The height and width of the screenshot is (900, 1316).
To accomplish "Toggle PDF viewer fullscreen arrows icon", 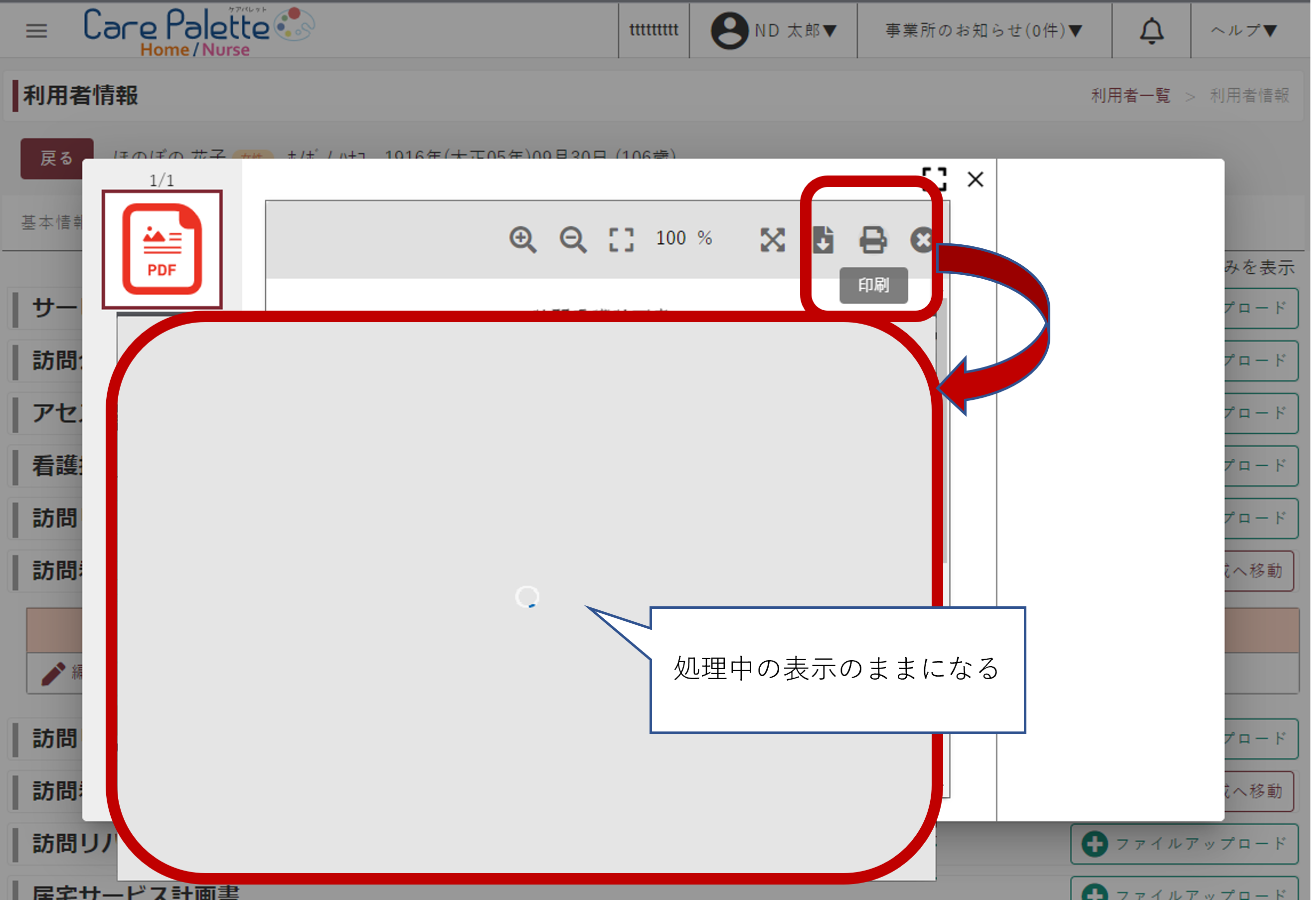I will (772, 240).
